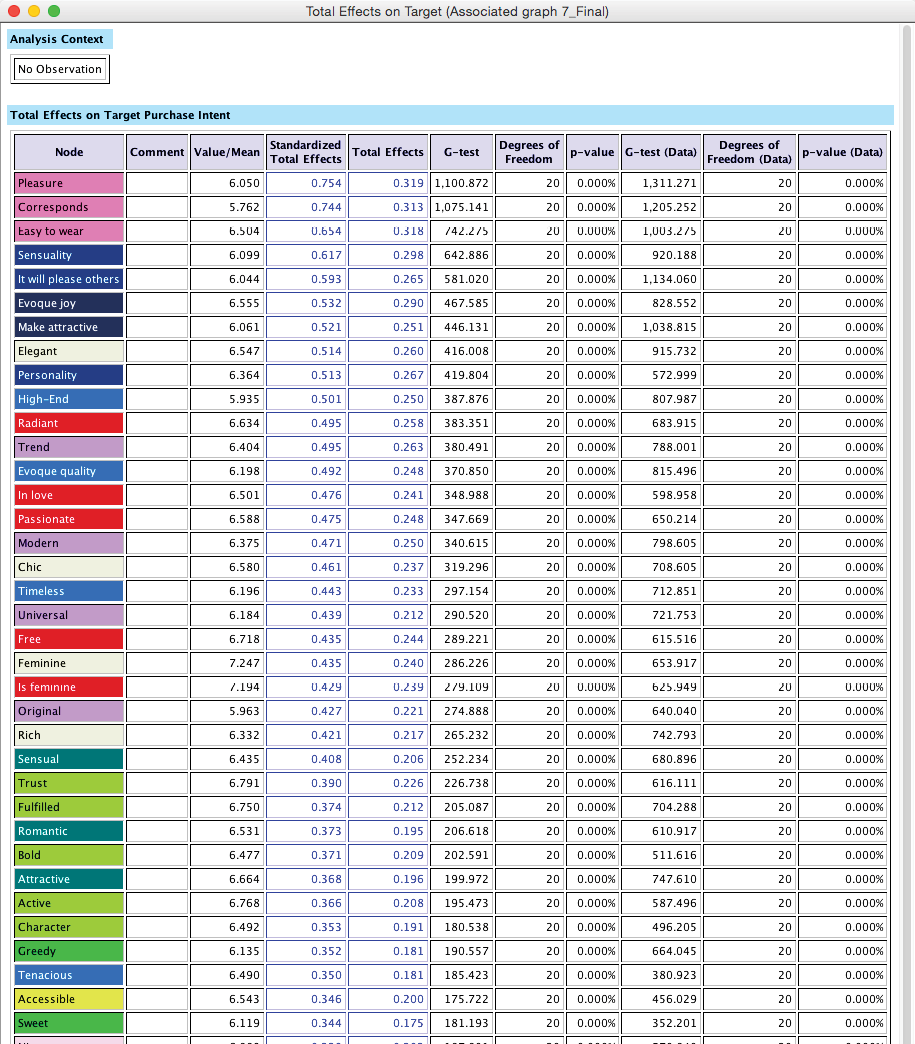Select the Easy to wear node cell
Screen dimensions: 915x1044
point(69,231)
